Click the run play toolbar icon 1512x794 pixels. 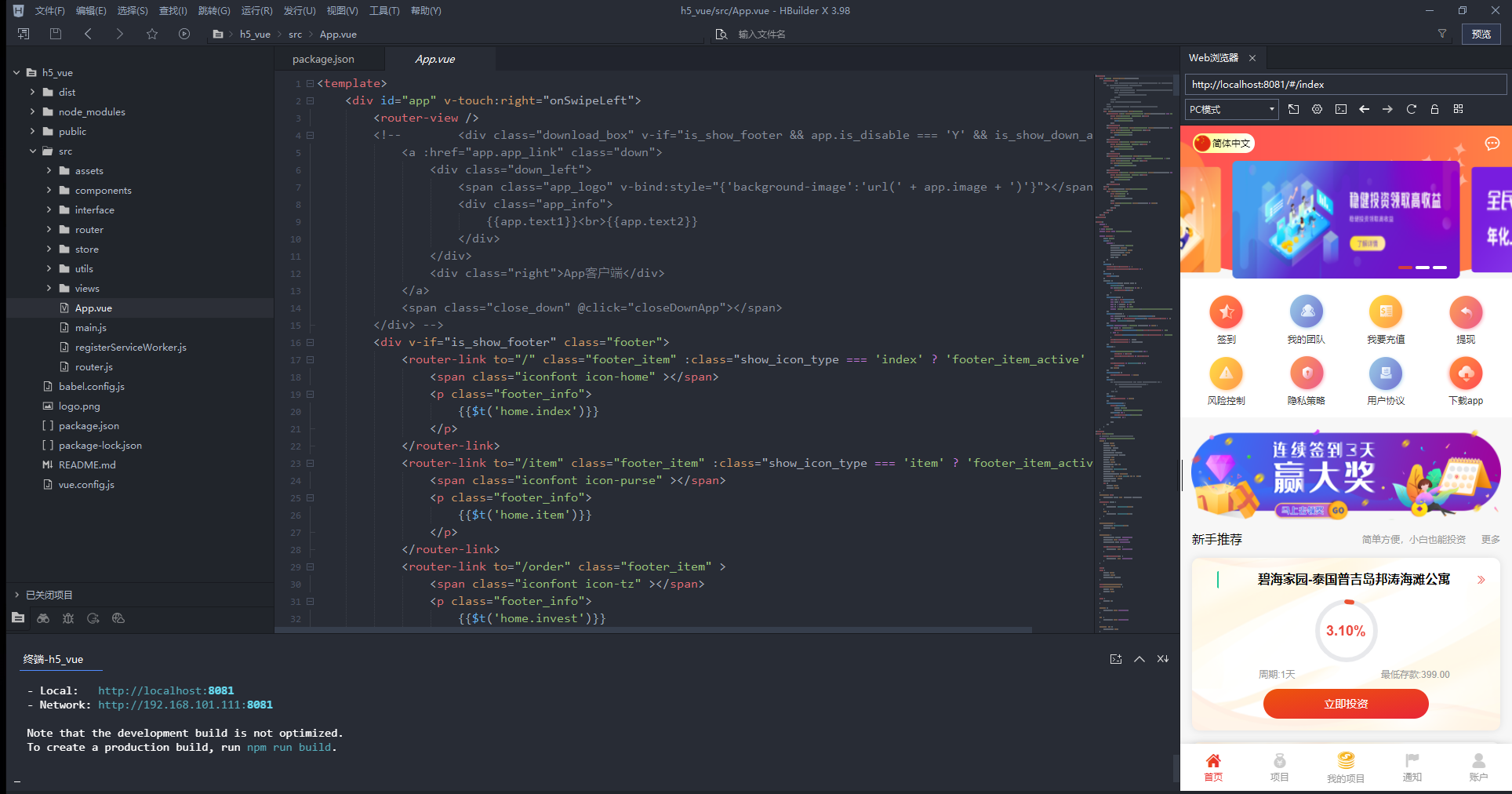tap(184, 34)
